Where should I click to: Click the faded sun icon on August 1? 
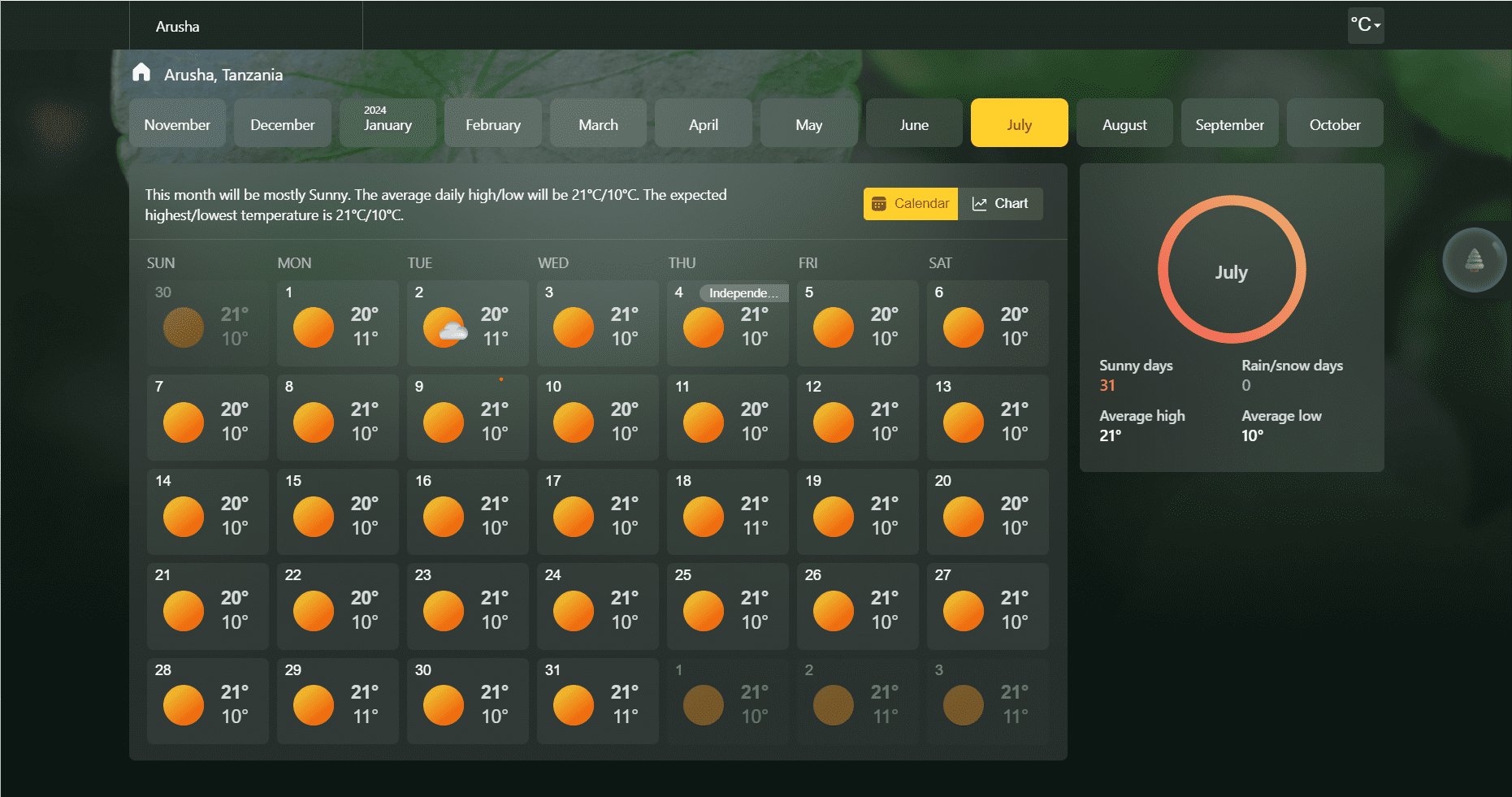(703, 705)
